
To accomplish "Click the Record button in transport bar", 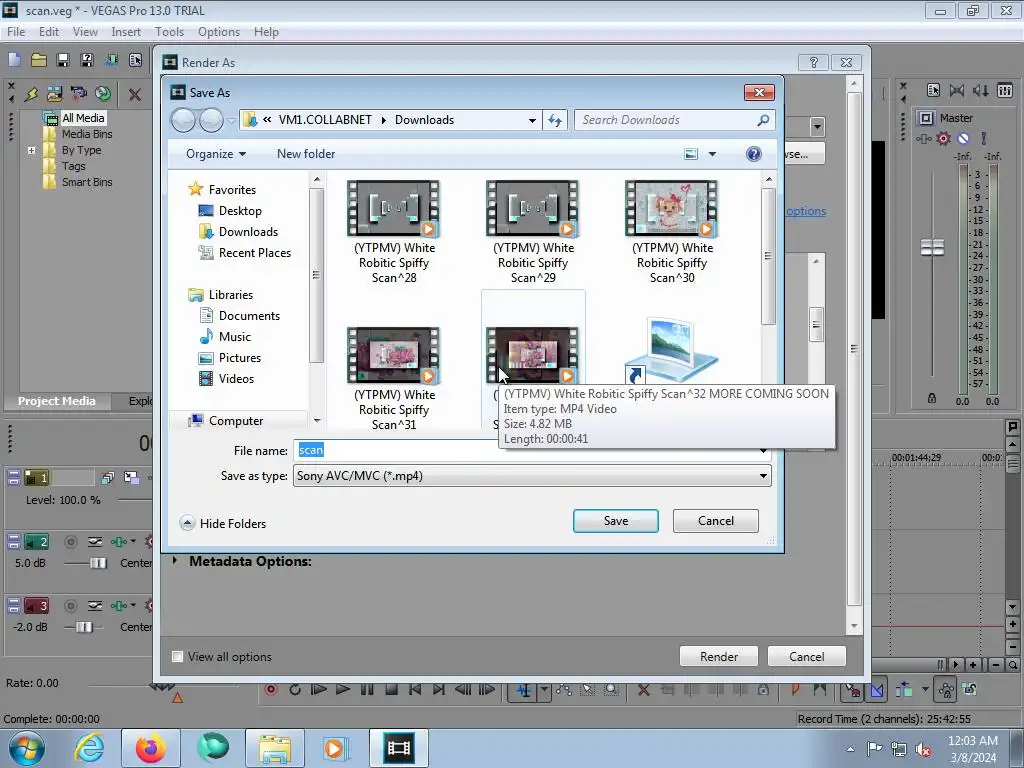I will (270, 690).
